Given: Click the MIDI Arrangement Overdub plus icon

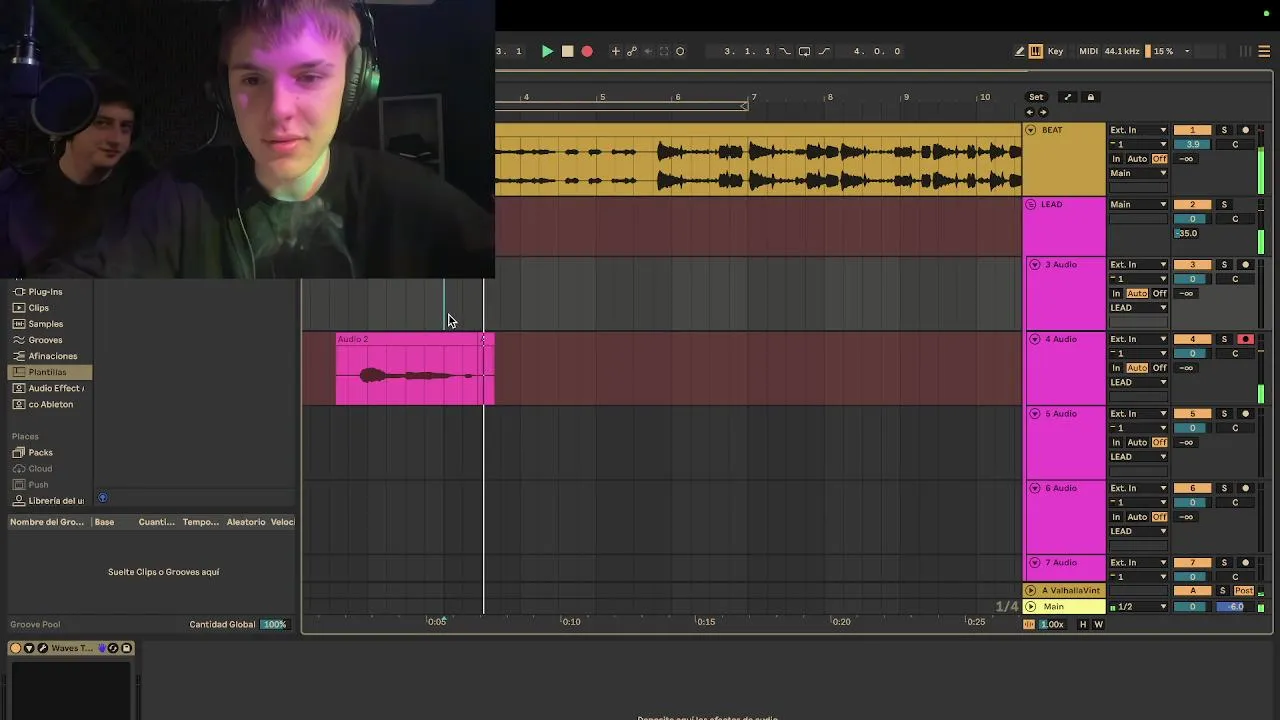Looking at the screenshot, I should click(x=615, y=51).
